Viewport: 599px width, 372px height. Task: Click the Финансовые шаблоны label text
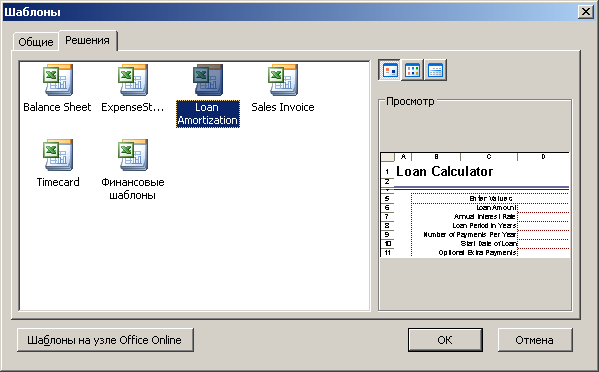[x=133, y=189]
